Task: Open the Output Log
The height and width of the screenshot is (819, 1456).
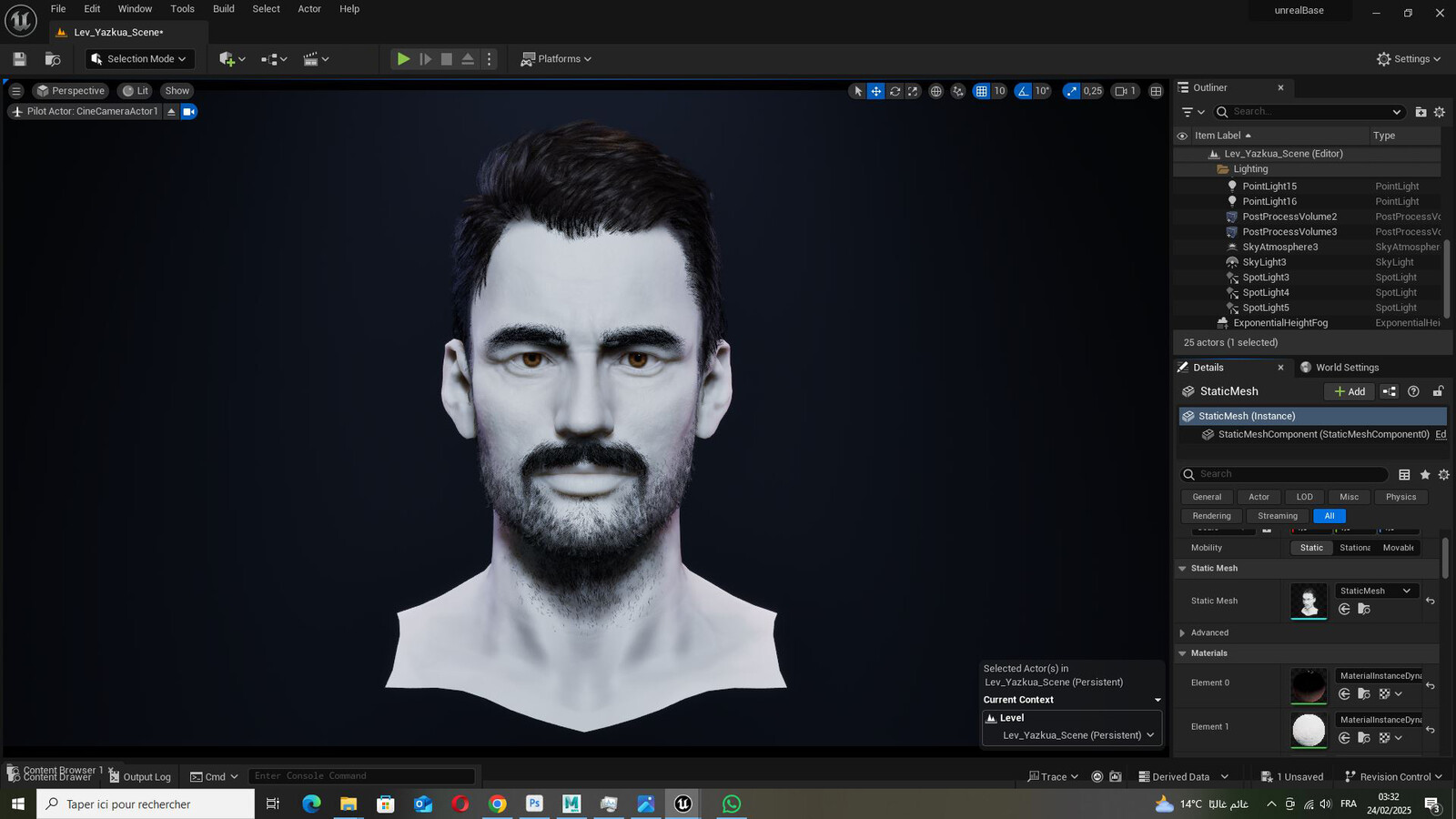Action: tap(139, 776)
